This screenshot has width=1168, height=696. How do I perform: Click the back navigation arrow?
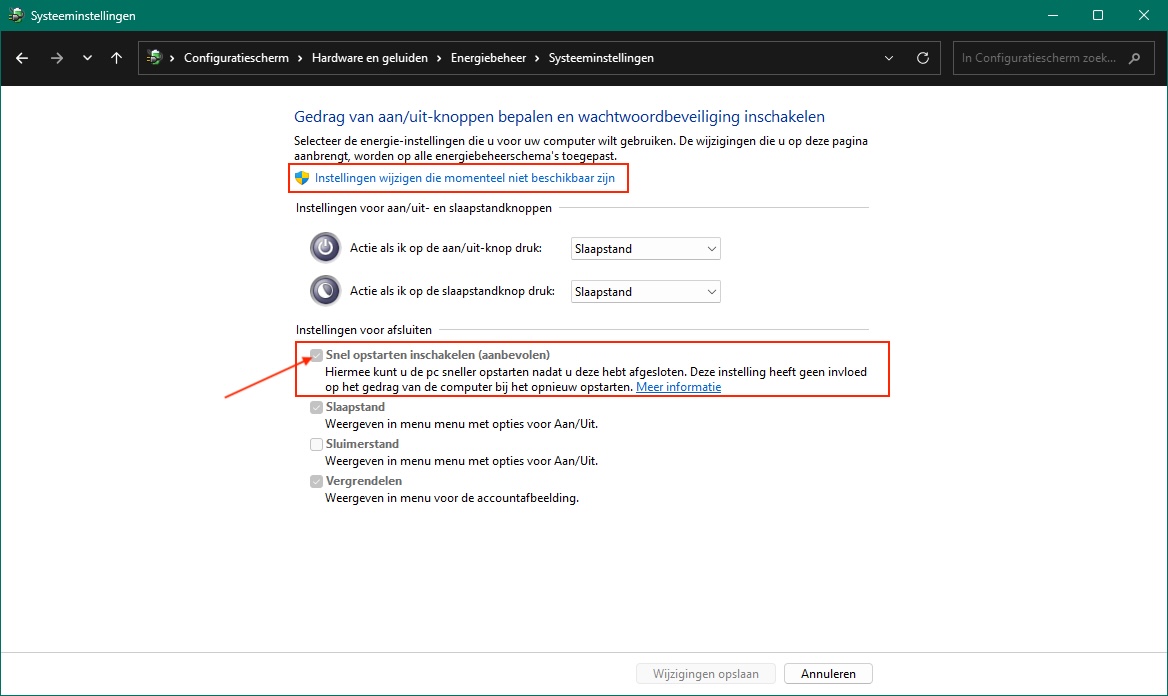tap(22, 58)
